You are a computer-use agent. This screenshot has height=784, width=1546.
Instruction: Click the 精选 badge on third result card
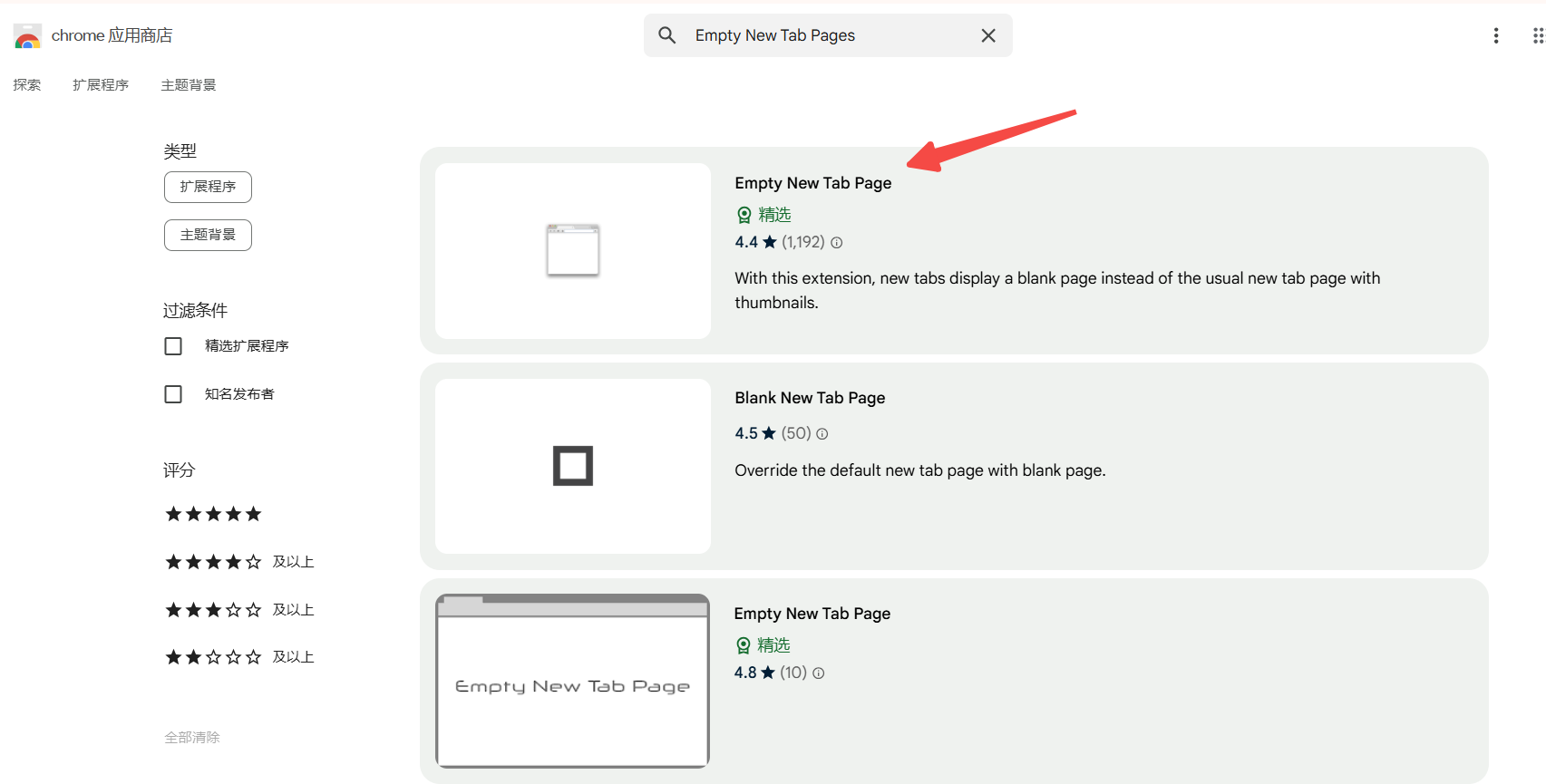[763, 645]
